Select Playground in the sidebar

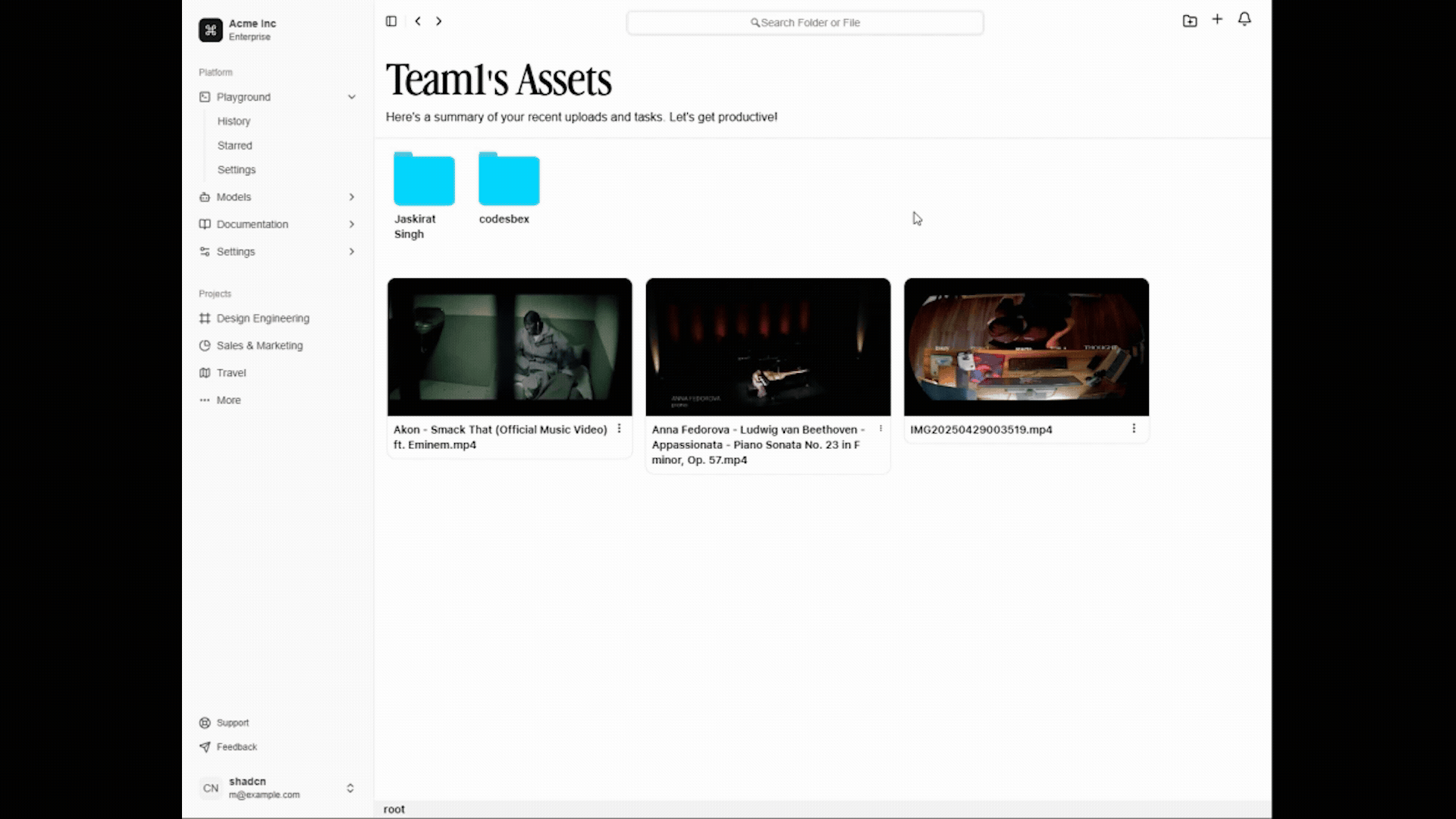243,97
